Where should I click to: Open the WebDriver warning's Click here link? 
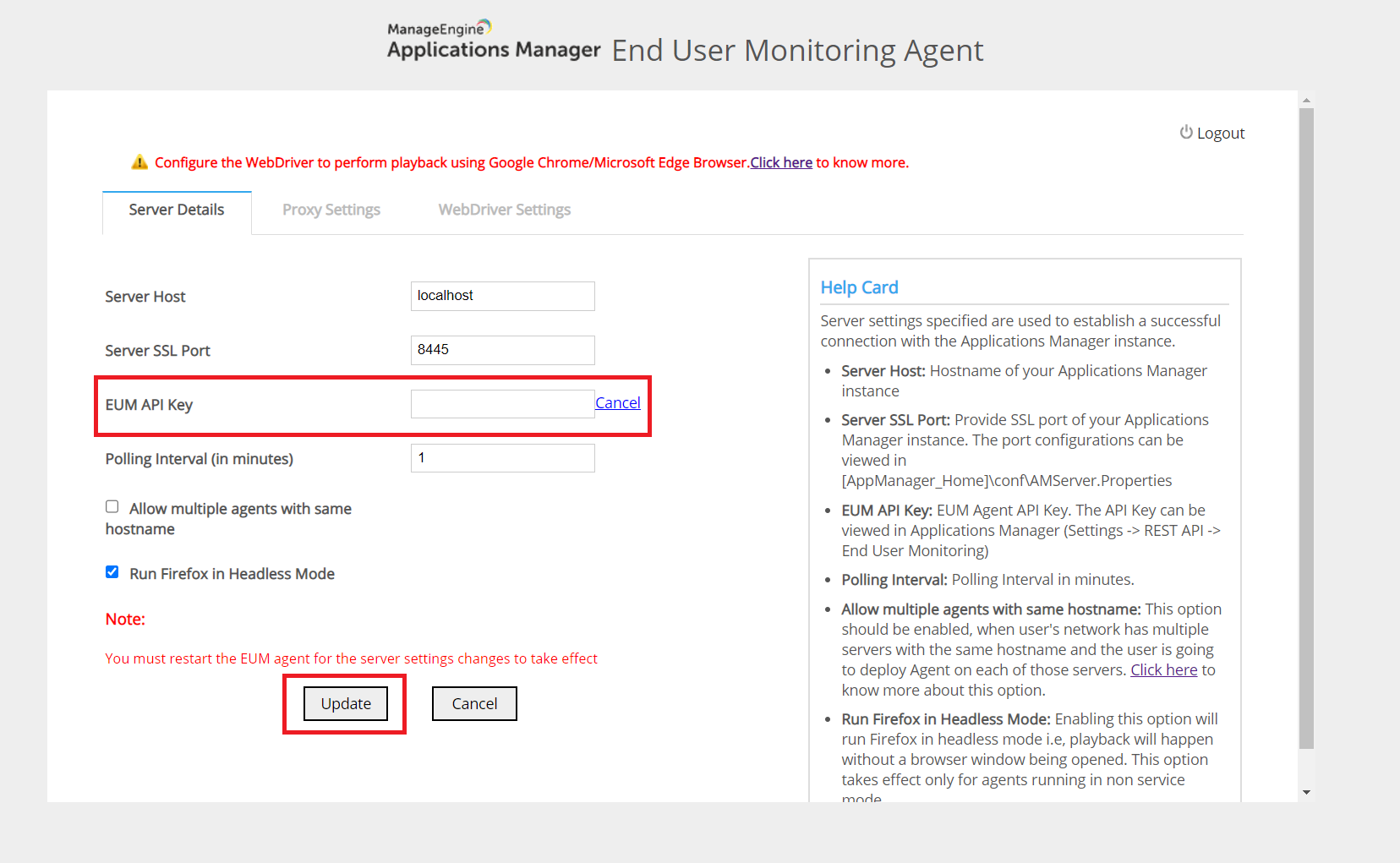pyautogui.click(x=780, y=162)
